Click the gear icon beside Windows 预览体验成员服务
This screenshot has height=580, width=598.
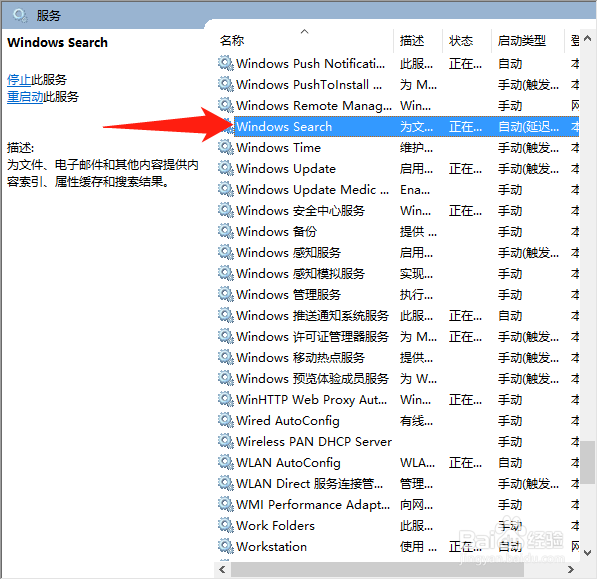pos(225,378)
